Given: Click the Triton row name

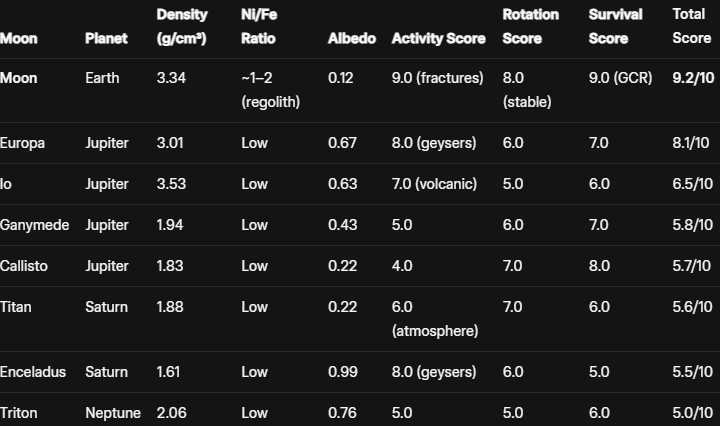Looking at the screenshot, I should tap(18, 413).
